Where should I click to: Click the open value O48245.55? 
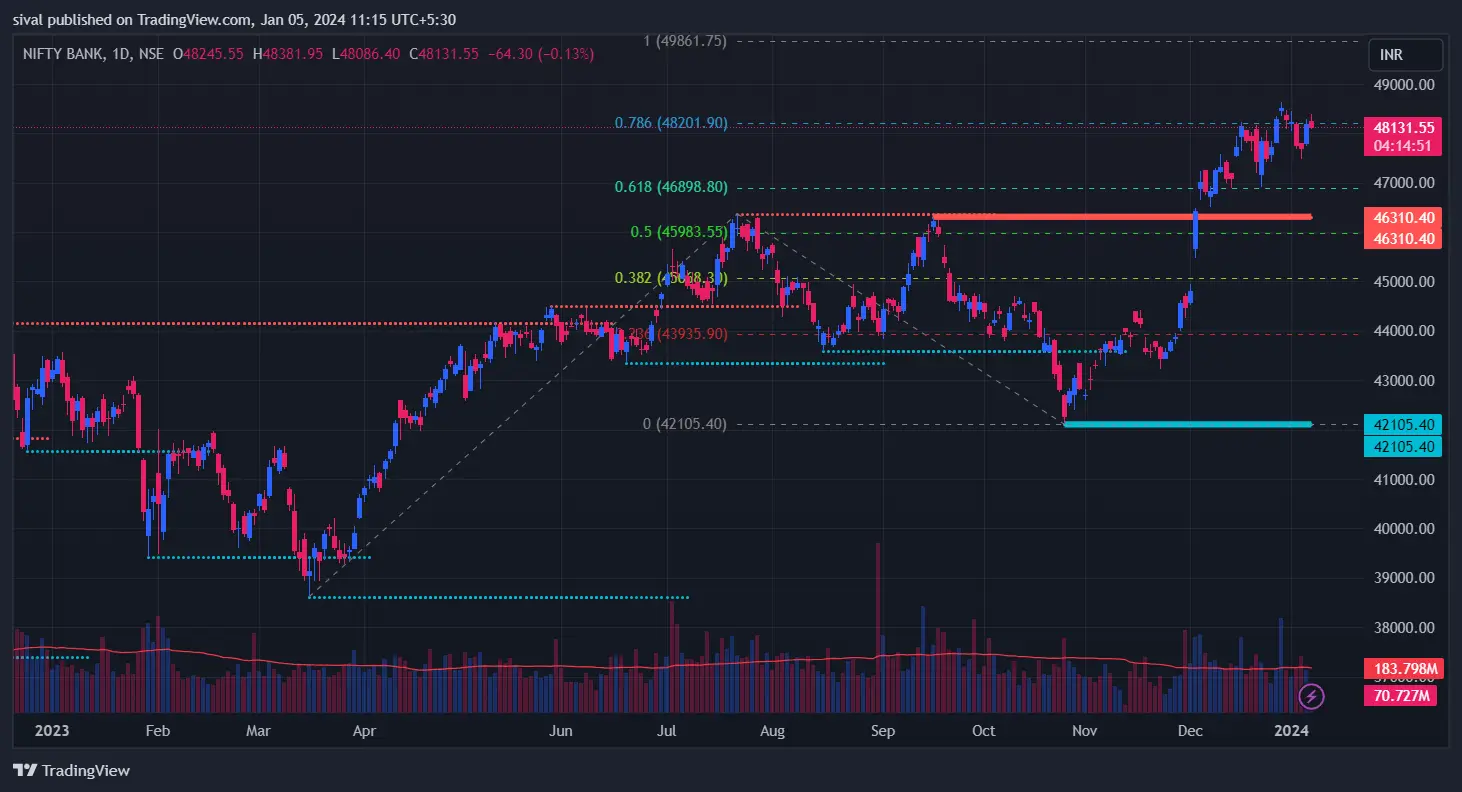coord(208,54)
